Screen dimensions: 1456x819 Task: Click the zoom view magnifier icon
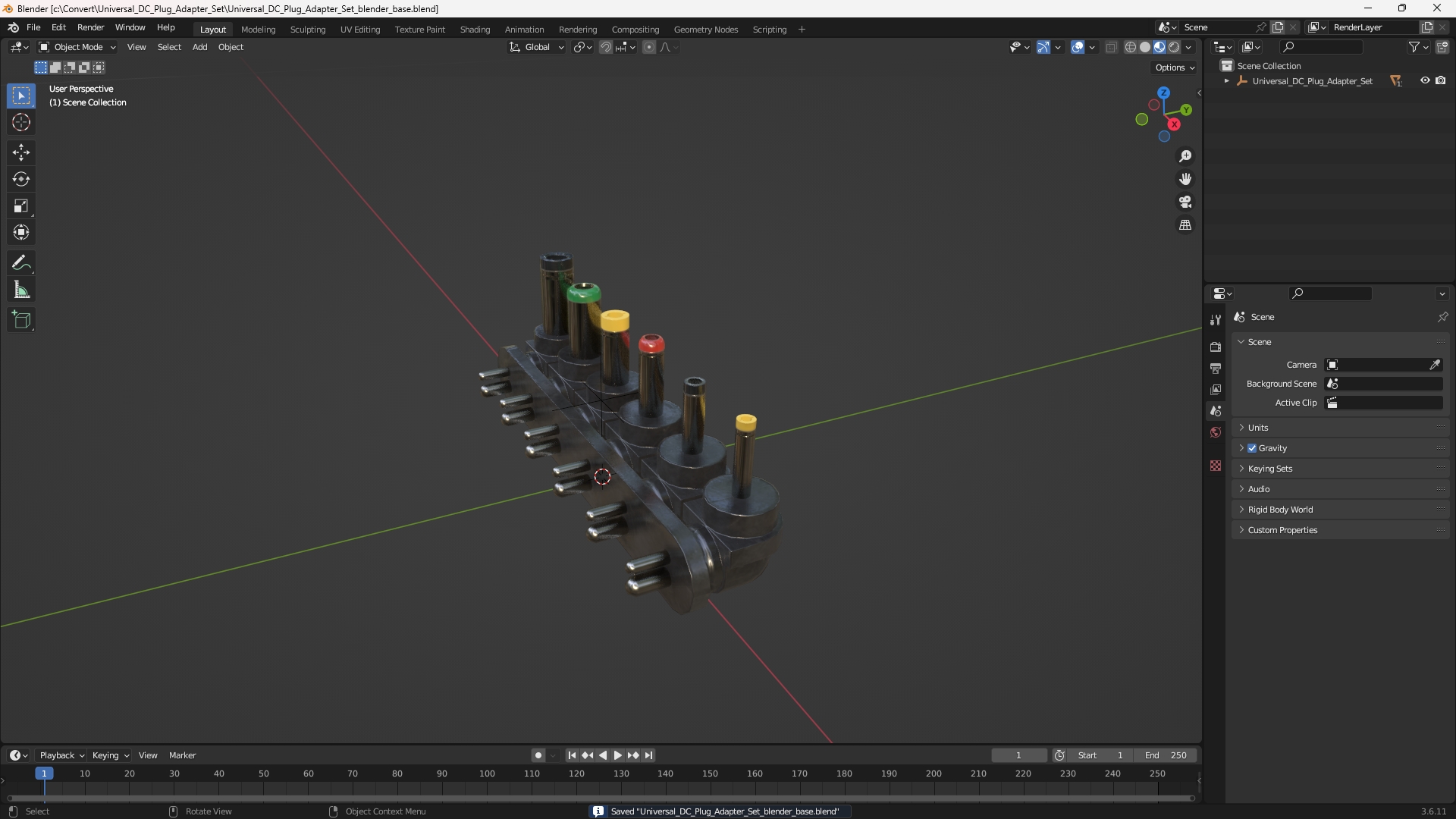(x=1185, y=156)
